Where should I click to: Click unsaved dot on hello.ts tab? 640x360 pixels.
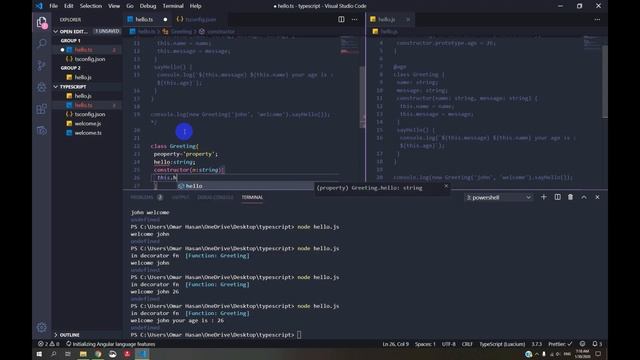click(165, 19)
